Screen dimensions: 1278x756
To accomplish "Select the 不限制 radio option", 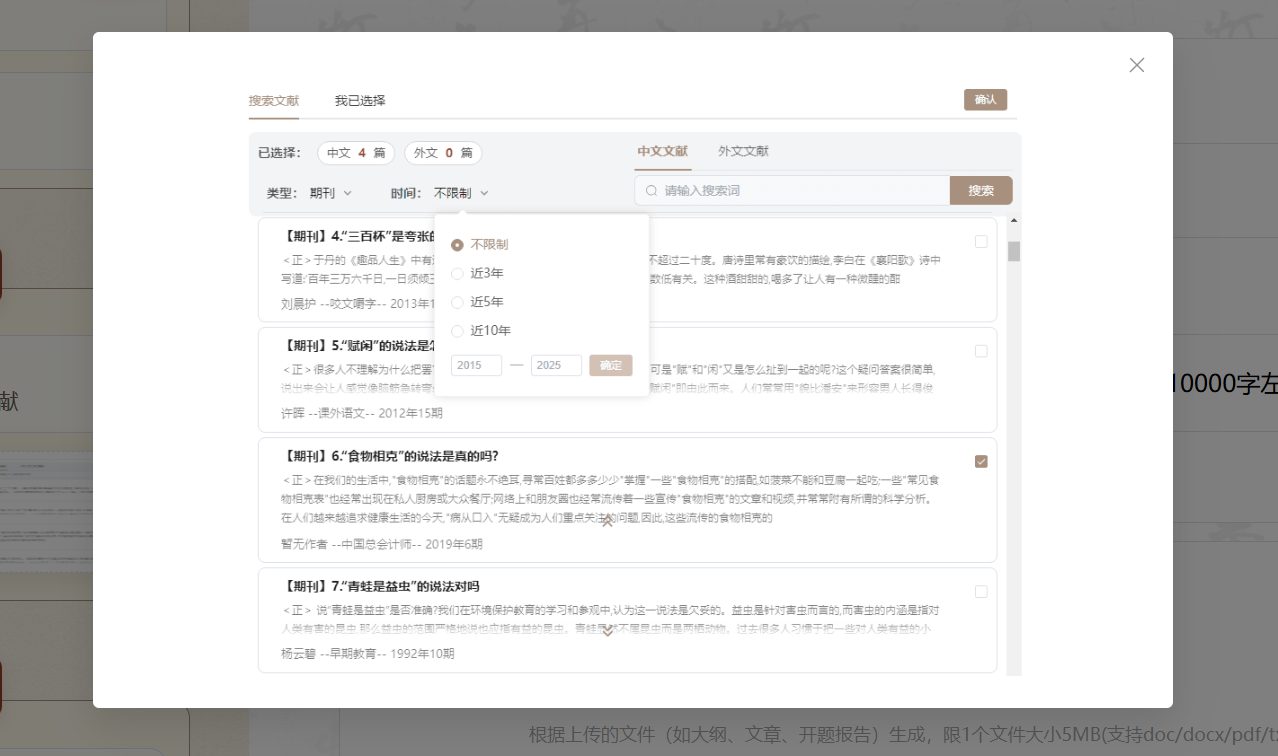I will pyautogui.click(x=480, y=245).
